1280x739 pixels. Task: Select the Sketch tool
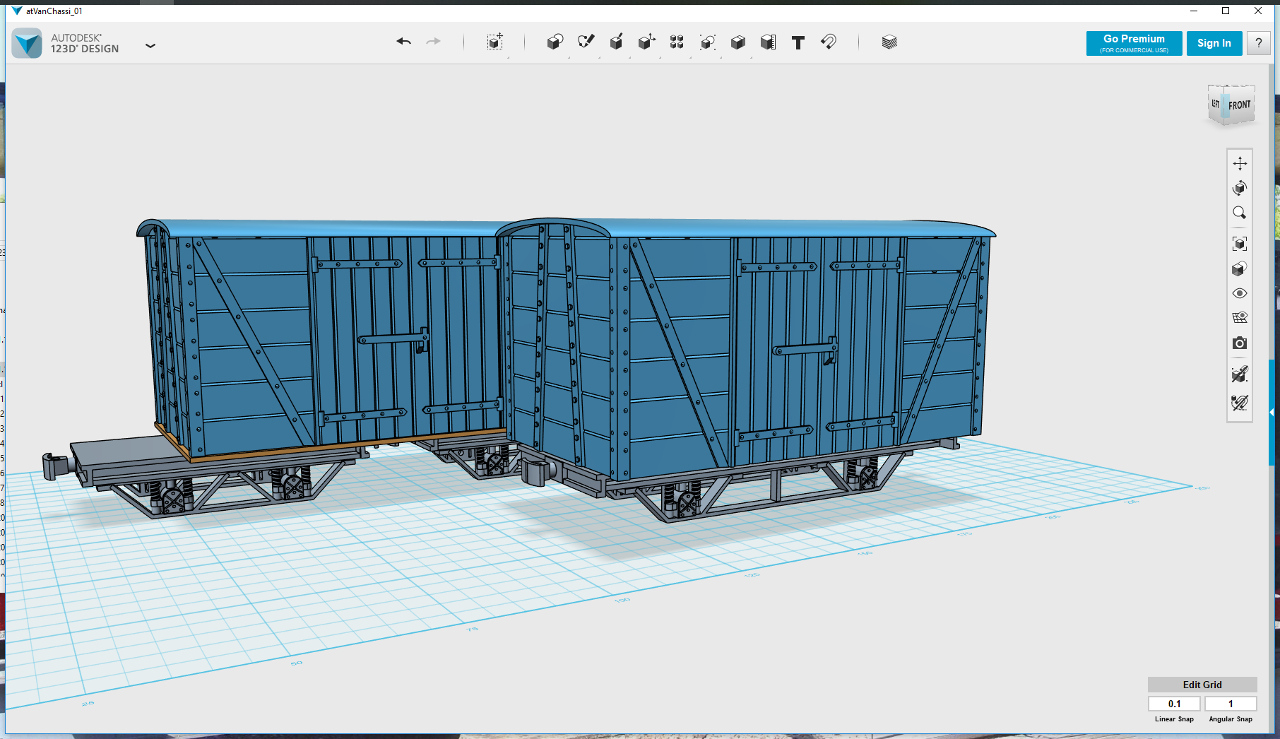click(586, 42)
